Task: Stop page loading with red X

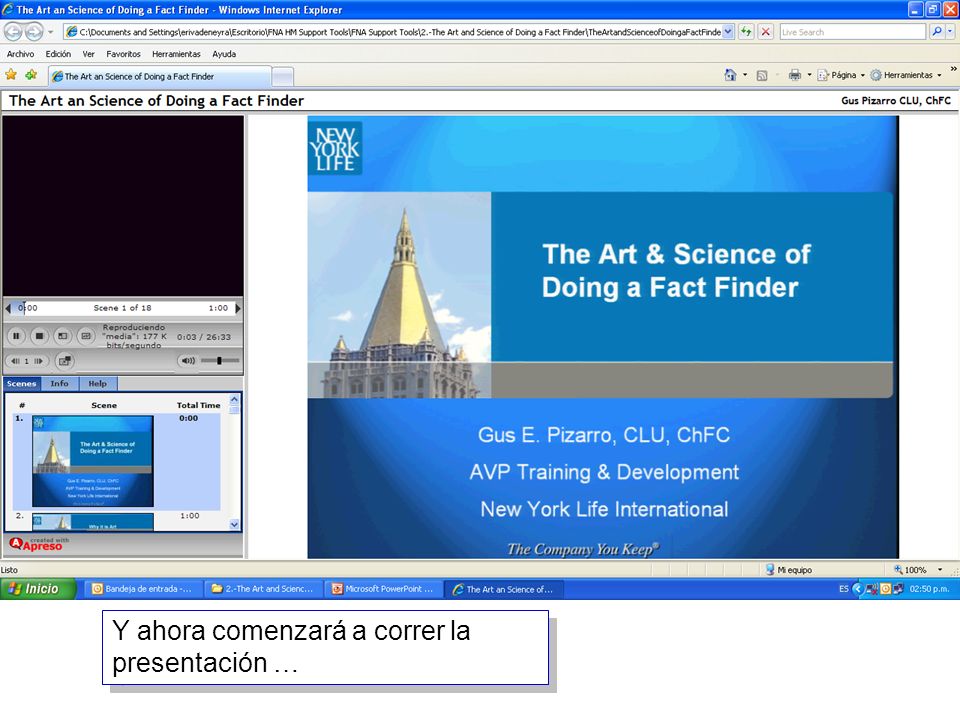Action: (765, 32)
